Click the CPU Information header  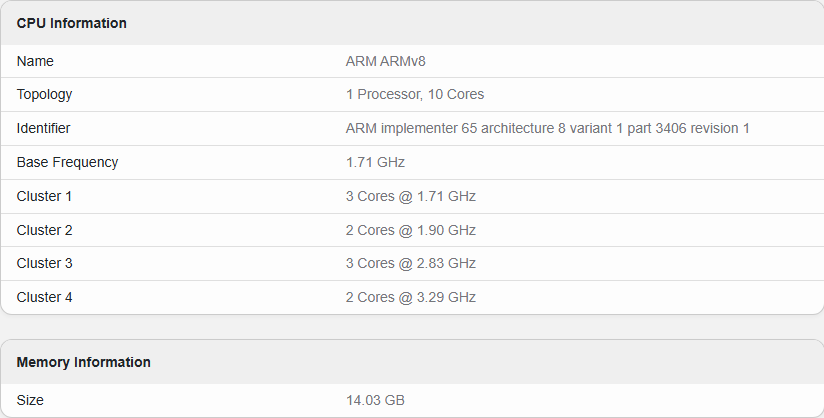click(71, 23)
